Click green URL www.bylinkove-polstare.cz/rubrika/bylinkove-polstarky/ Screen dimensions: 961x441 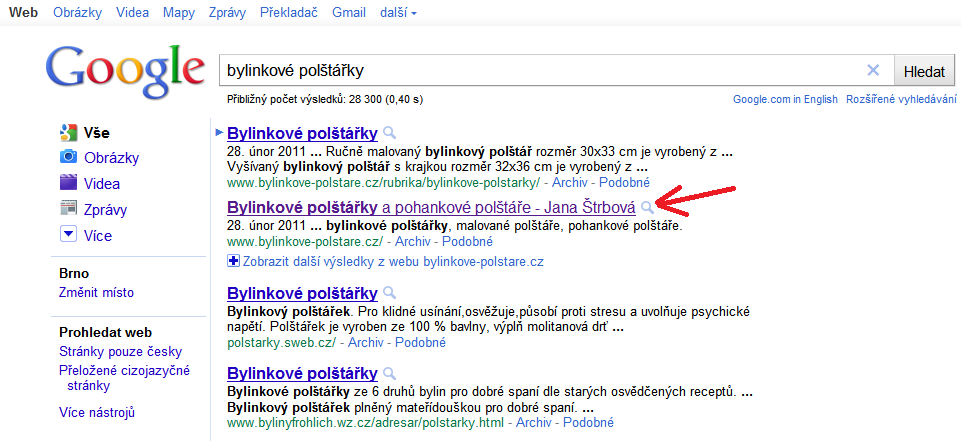[384, 183]
